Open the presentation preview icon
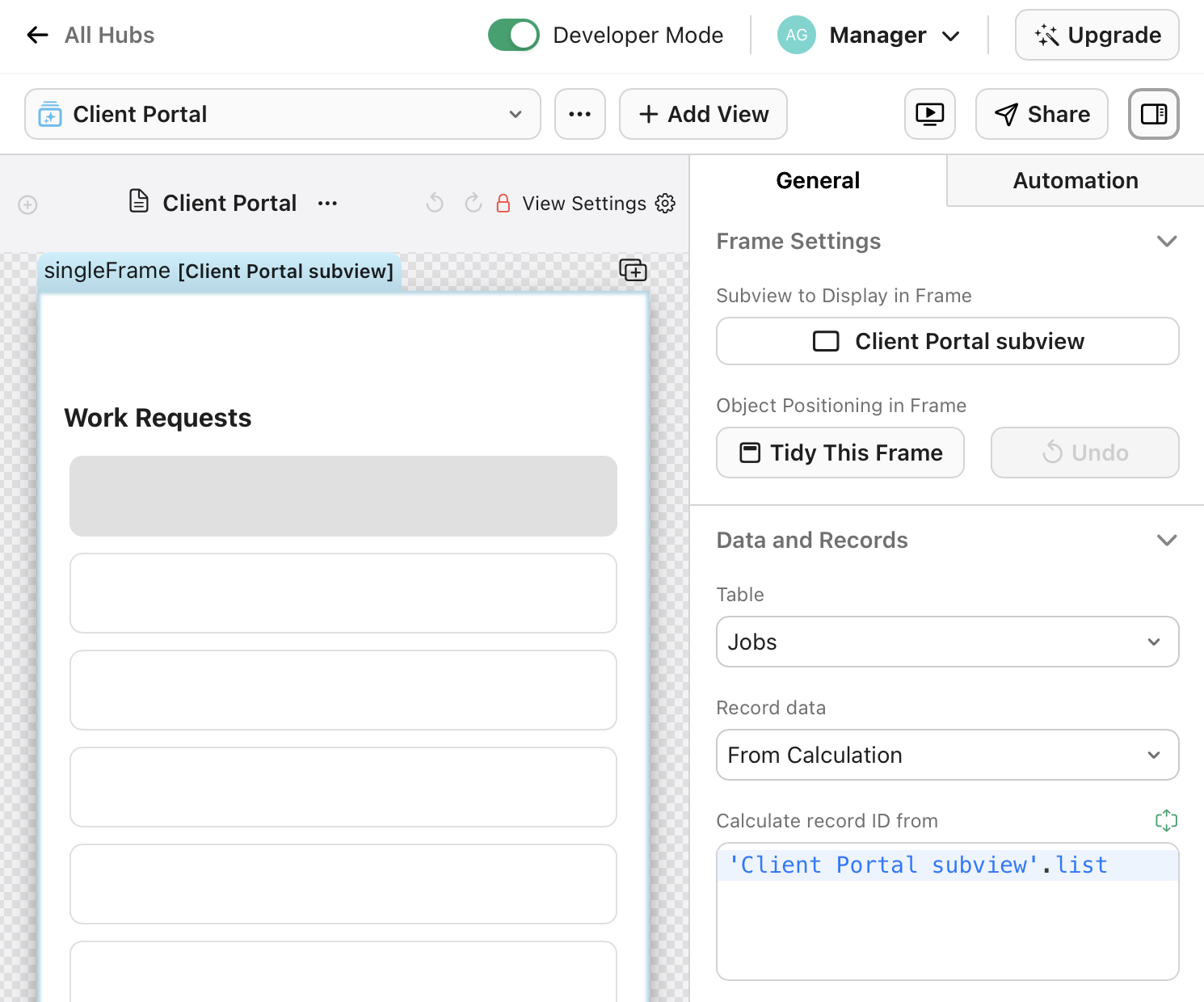 click(x=929, y=114)
